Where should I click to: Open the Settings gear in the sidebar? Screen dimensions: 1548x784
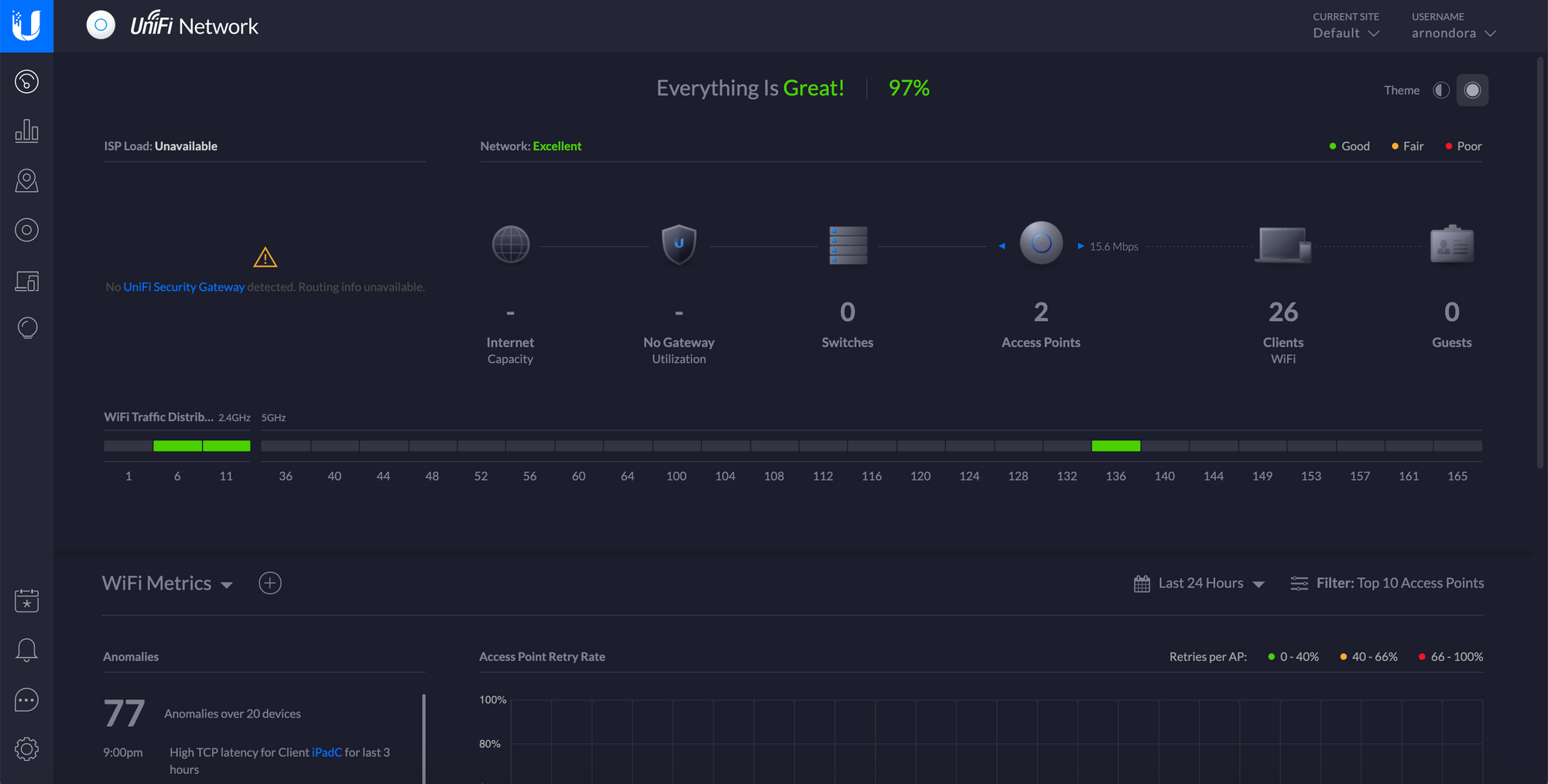point(26,749)
